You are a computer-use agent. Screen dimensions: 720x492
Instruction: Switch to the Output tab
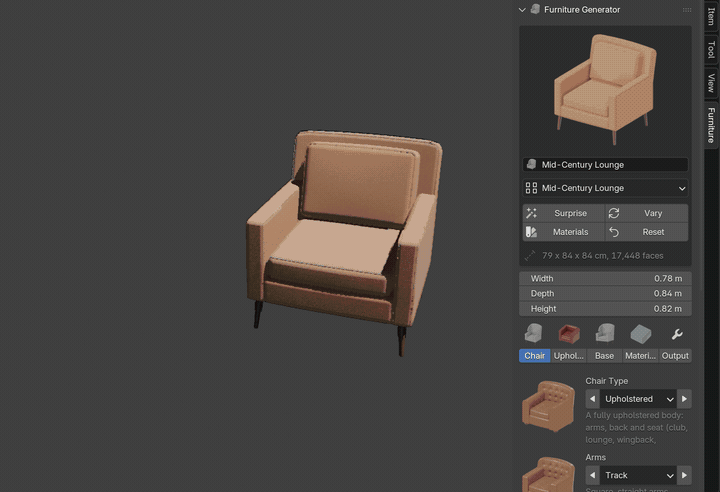coord(675,356)
